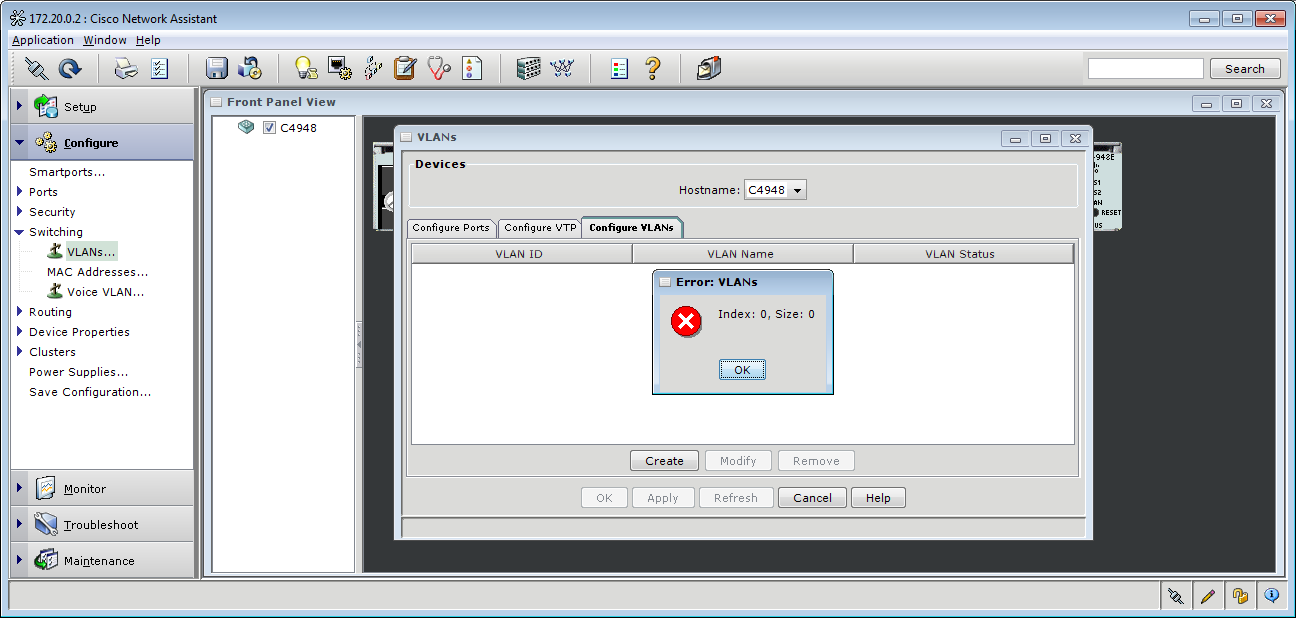Click the status bar open padlock icon

(x=1240, y=596)
